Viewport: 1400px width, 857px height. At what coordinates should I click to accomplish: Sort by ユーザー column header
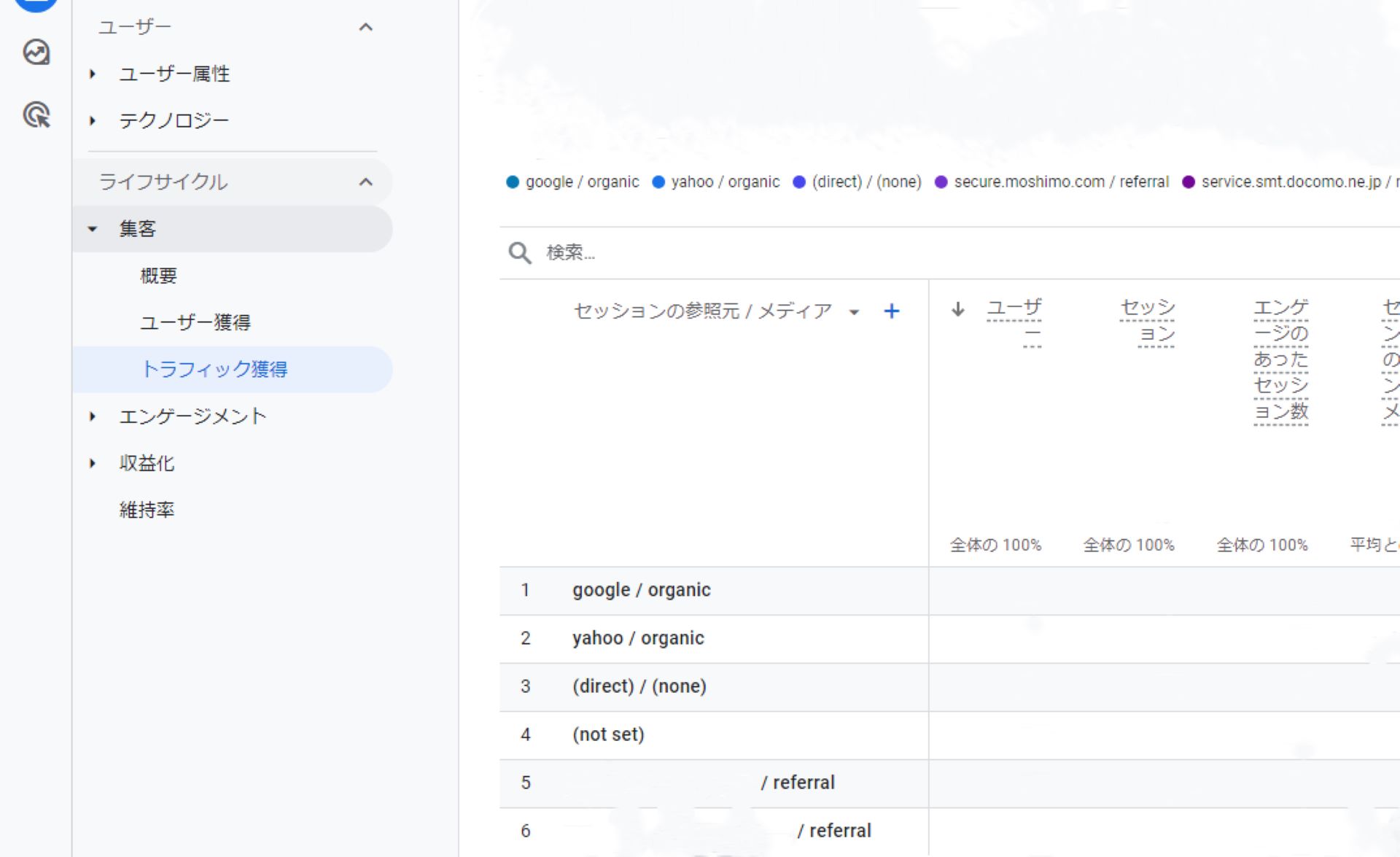click(1014, 321)
